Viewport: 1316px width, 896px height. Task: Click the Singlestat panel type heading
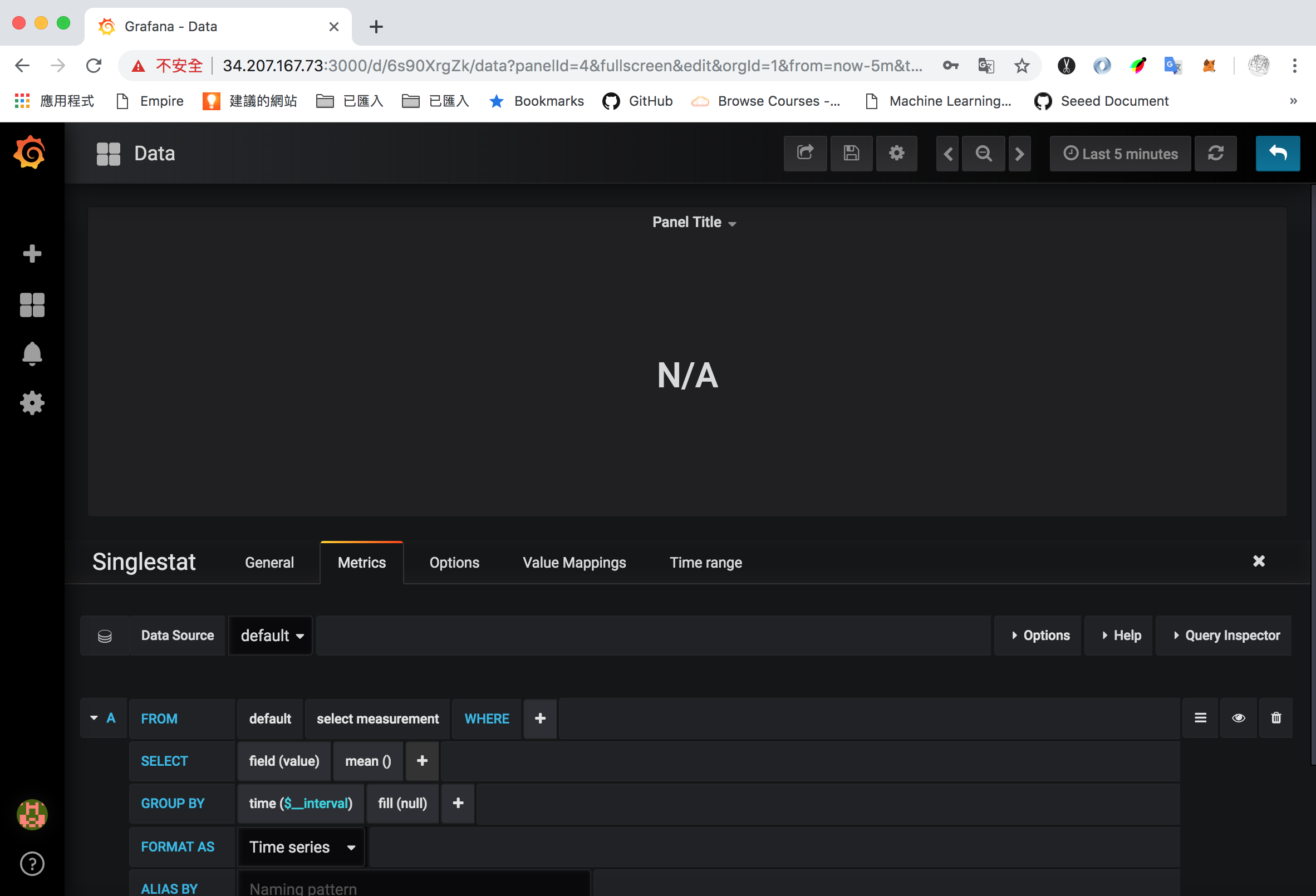[x=144, y=562]
